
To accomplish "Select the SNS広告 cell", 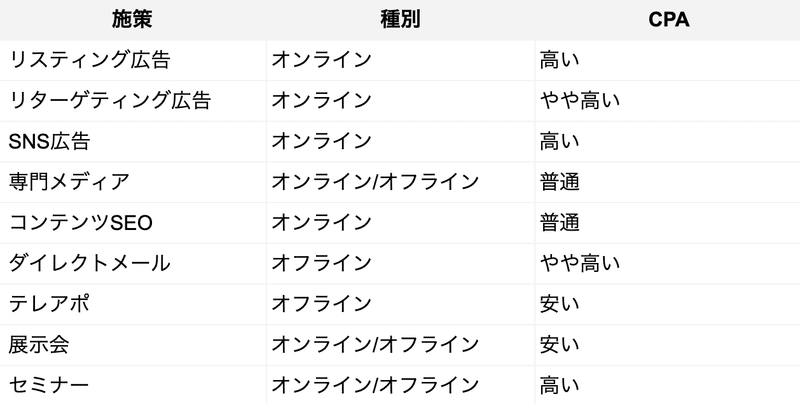I will (x=133, y=141).
